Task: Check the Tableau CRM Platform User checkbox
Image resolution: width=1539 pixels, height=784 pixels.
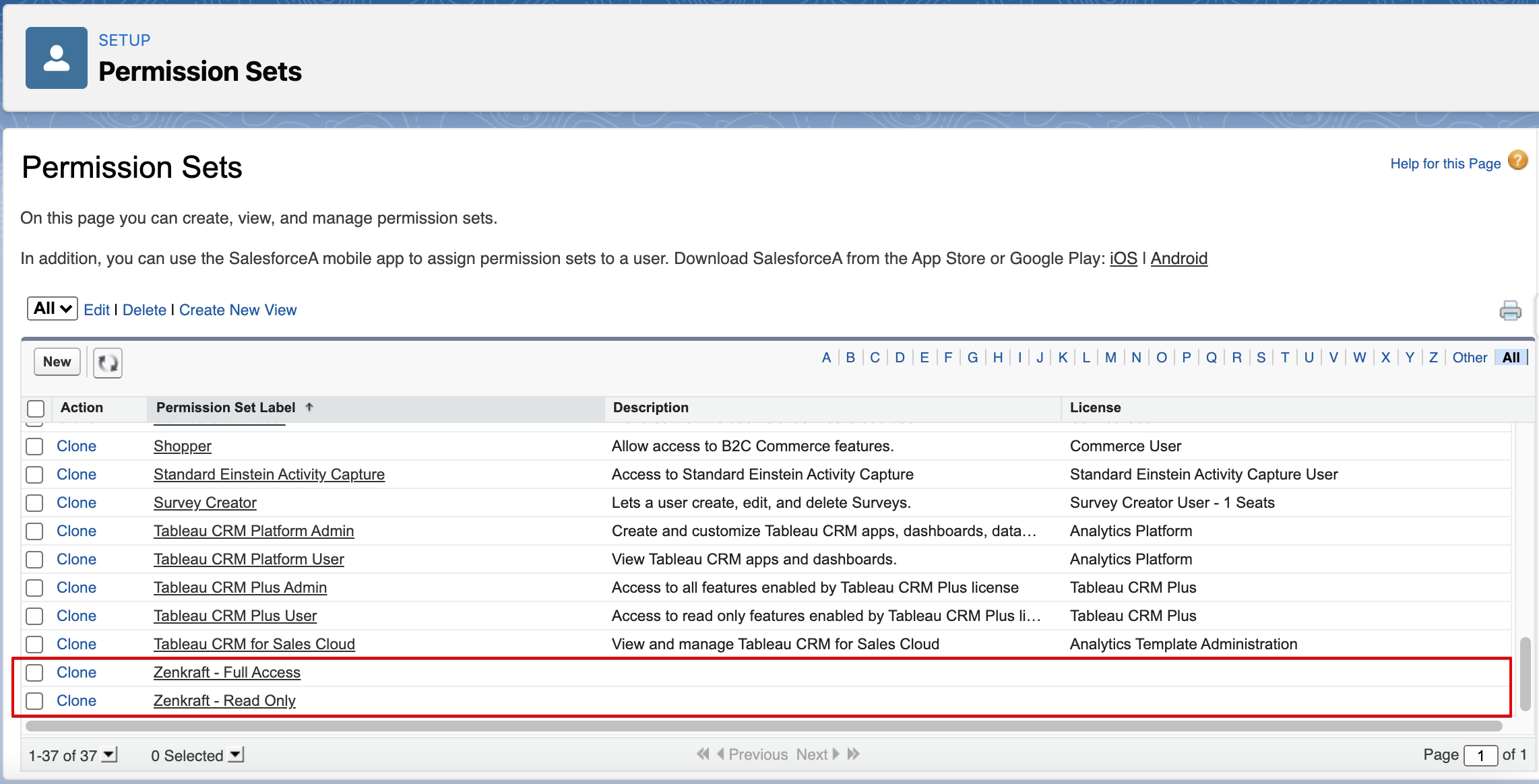Action: pyautogui.click(x=34, y=560)
